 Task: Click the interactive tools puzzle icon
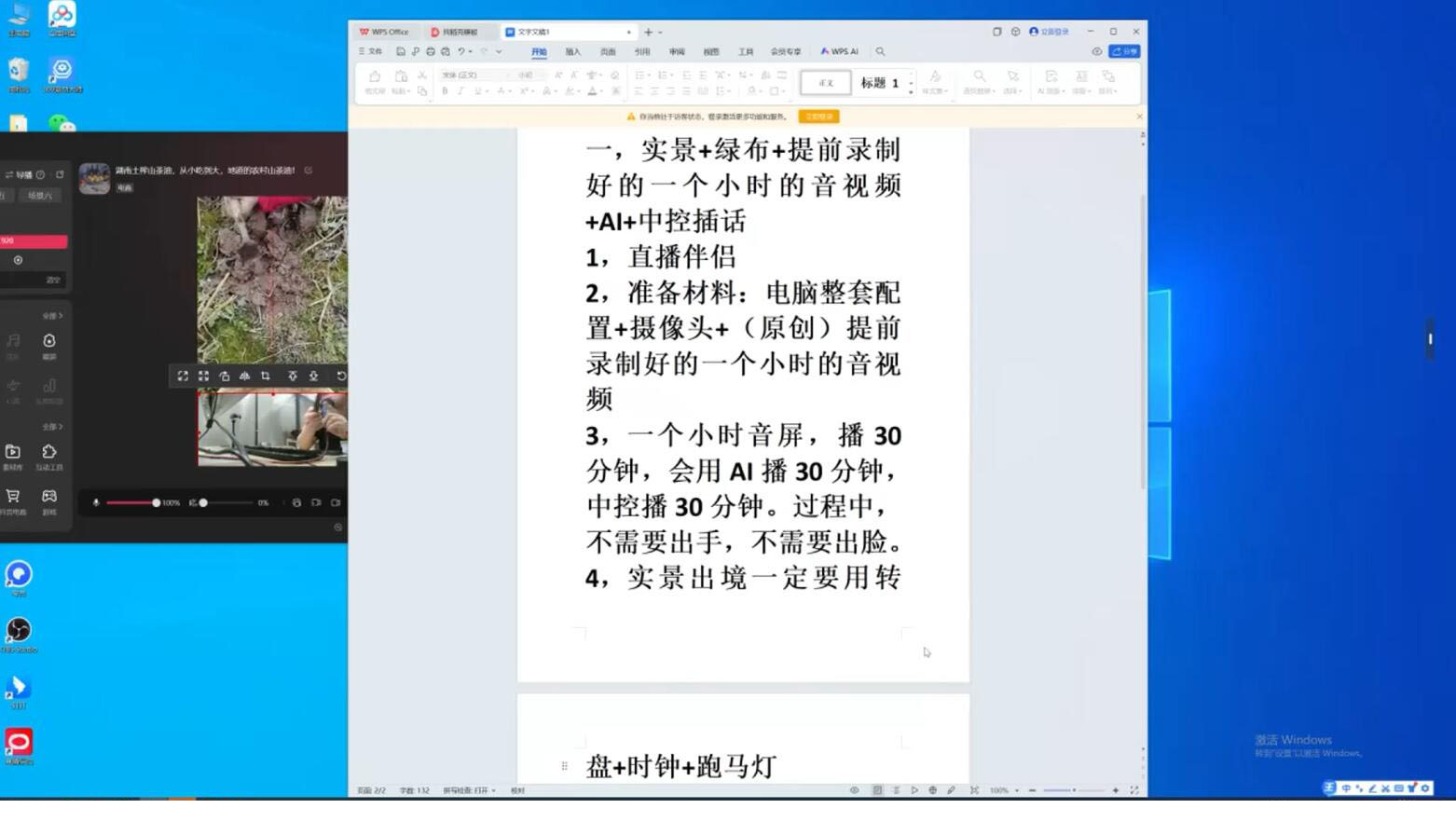tap(49, 451)
